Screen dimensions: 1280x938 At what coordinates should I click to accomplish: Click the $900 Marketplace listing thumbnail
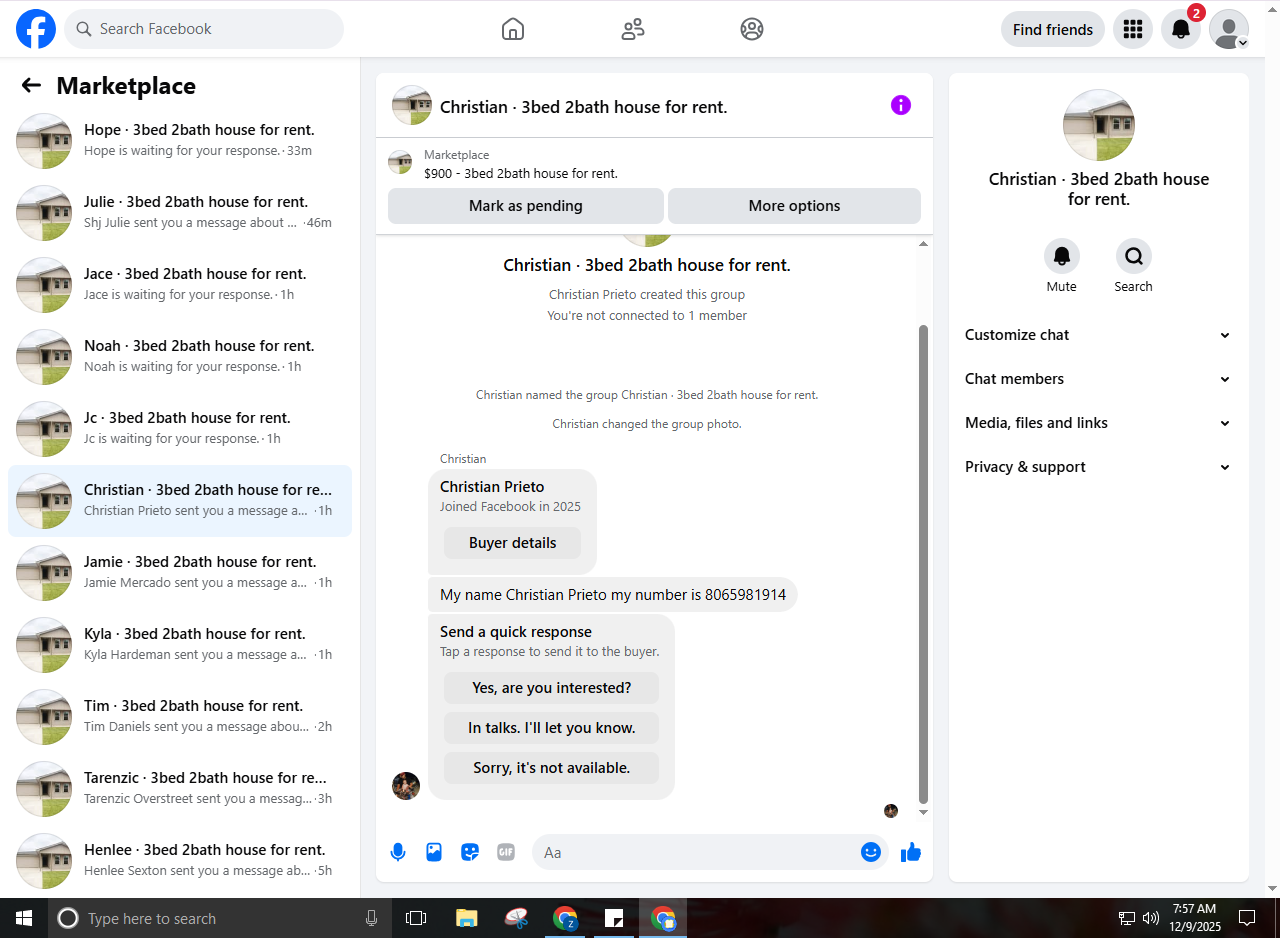click(x=400, y=162)
